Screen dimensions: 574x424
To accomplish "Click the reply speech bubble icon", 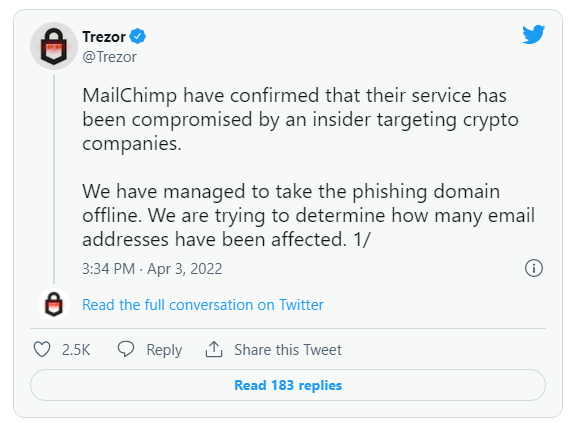I will (126, 349).
